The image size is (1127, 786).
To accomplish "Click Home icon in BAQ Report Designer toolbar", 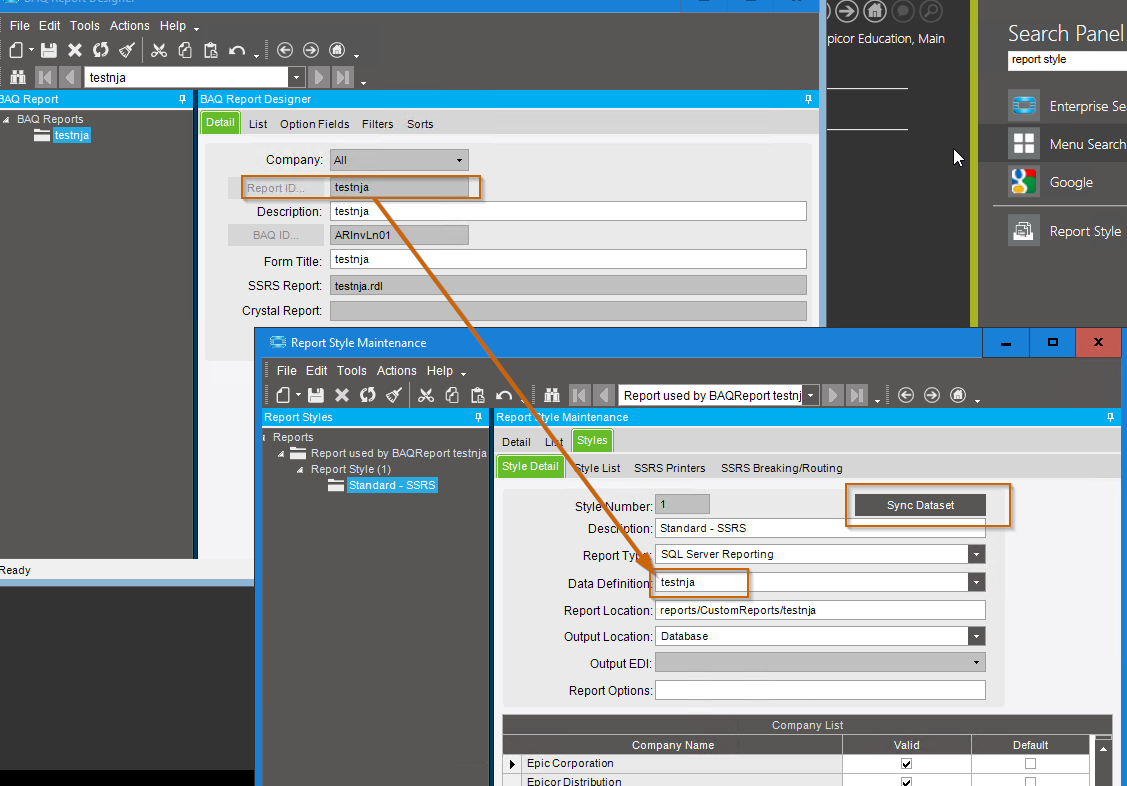I will point(336,50).
